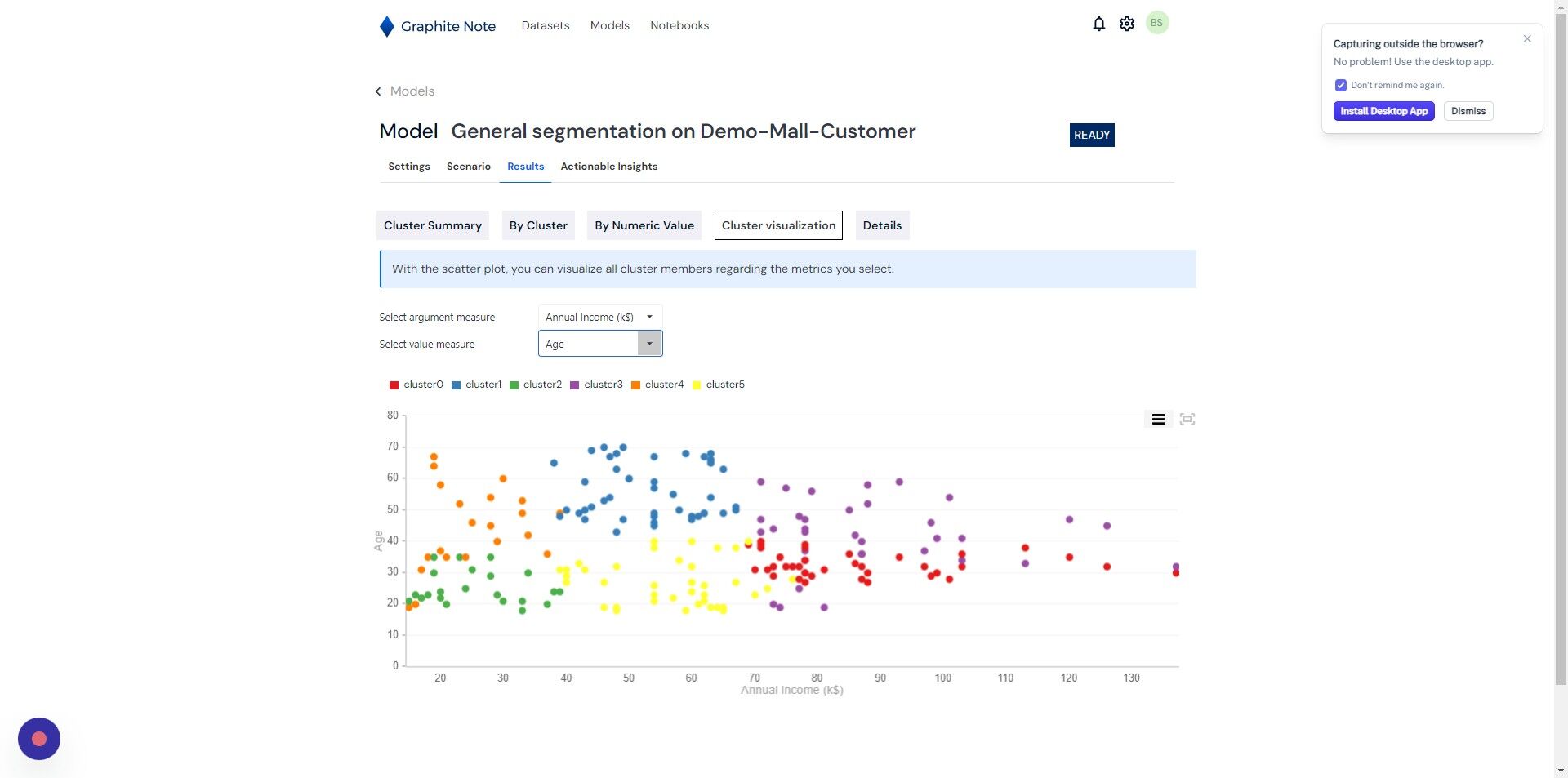Click the Graphite Note diamond logo
This screenshot has width=1568, height=778.
click(x=387, y=26)
